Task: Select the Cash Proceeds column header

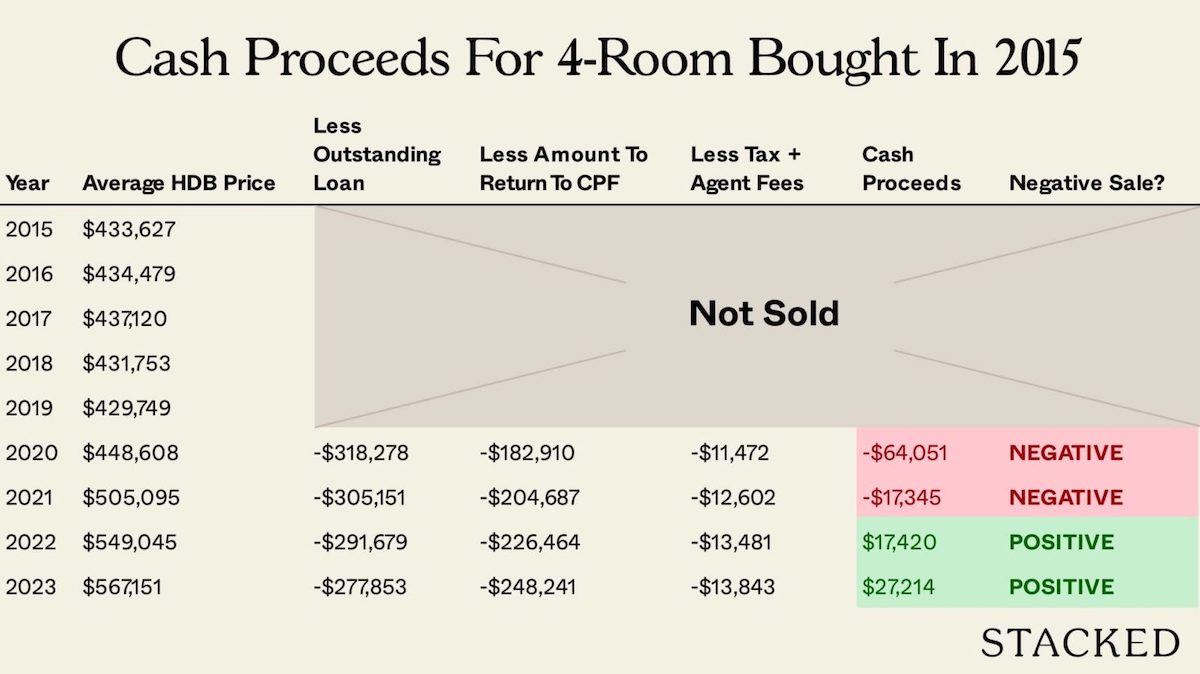Action: click(911, 169)
